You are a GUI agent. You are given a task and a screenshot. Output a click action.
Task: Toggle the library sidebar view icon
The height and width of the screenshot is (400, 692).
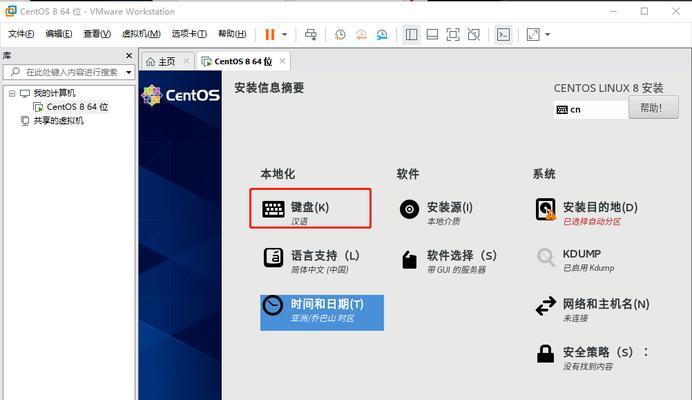click(411, 34)
